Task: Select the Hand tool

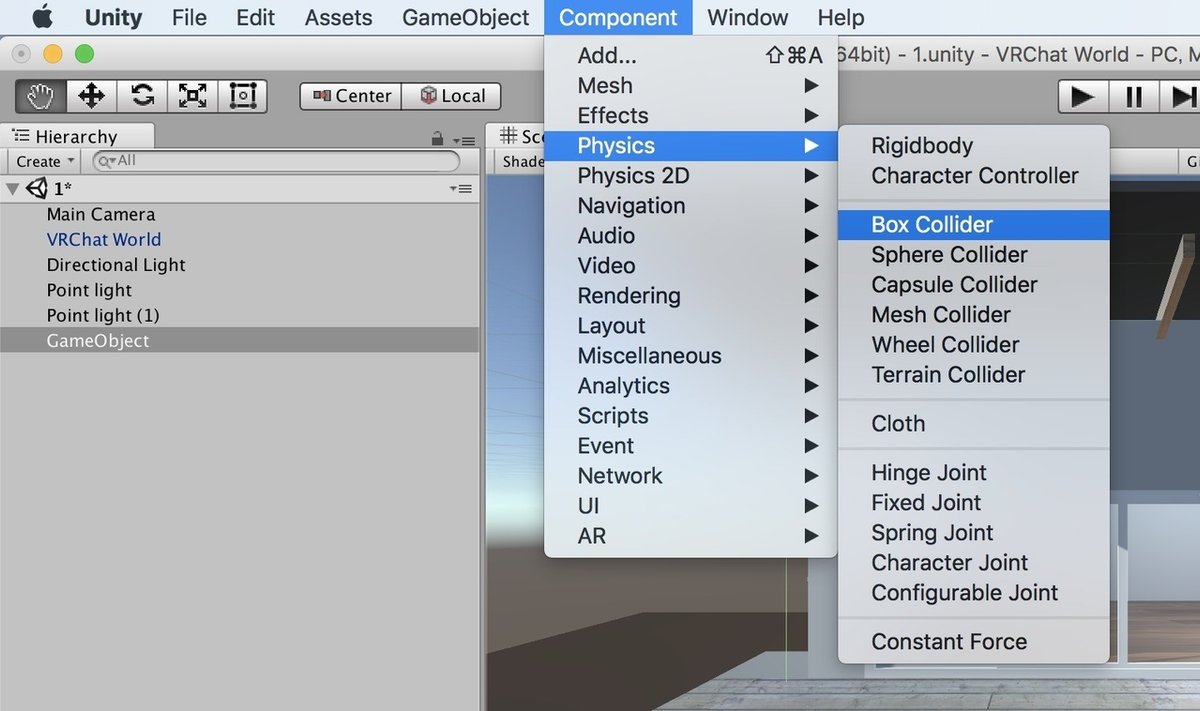Action: tap(41, 96)
